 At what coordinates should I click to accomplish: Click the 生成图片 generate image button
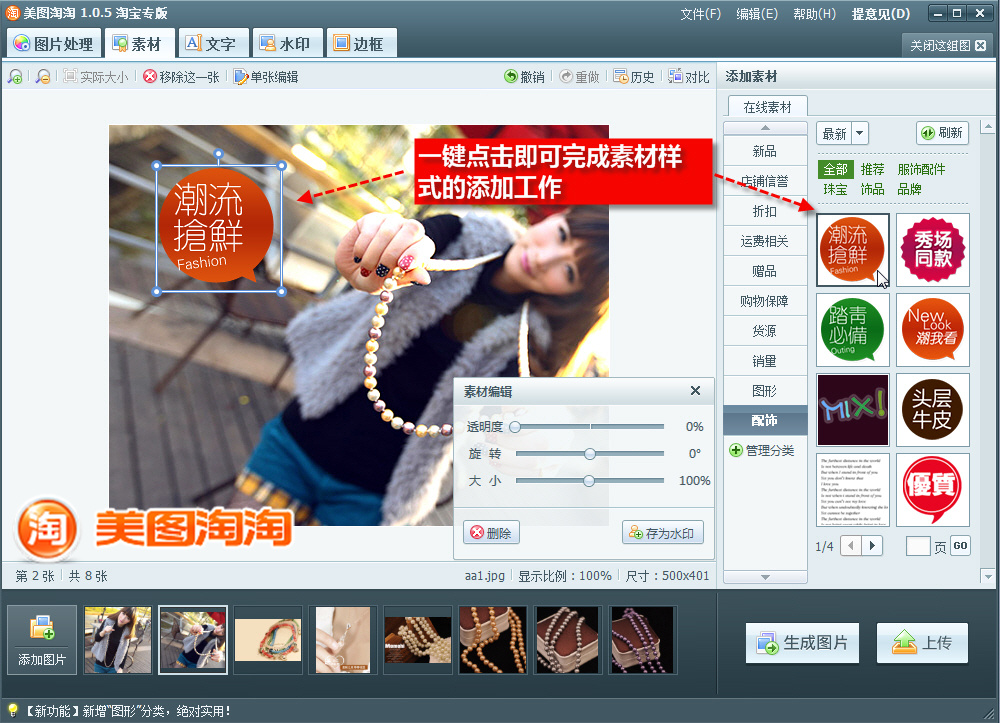click(x=802, y=643)
